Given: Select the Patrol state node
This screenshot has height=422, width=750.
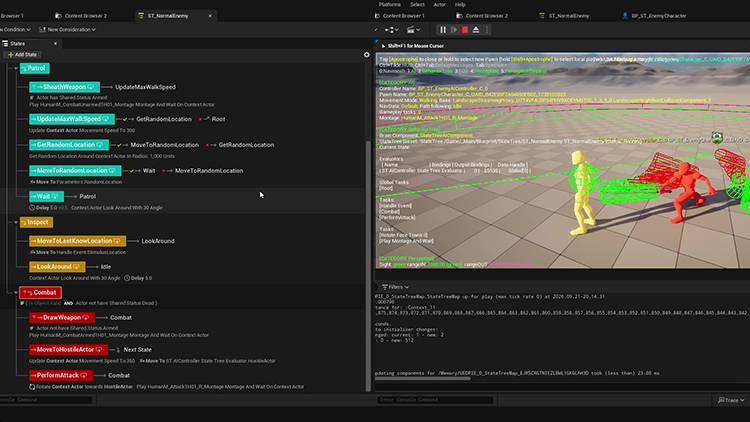Looking at the screenshot, I should point(34,68).
